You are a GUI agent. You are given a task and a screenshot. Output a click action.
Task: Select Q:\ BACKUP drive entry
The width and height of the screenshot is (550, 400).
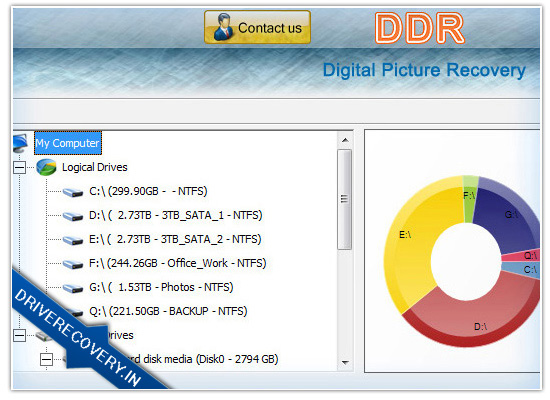(168, 311)
